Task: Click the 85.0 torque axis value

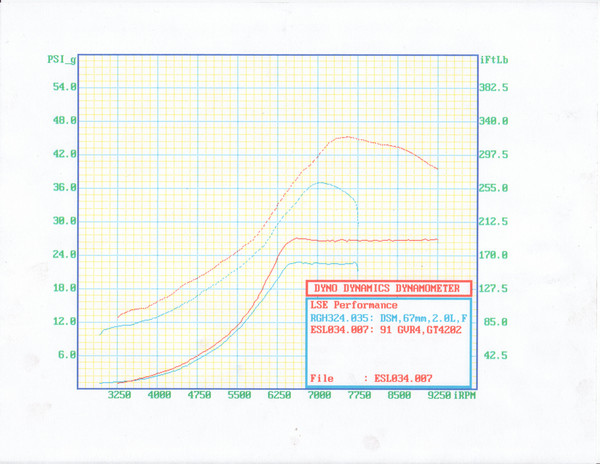Action: (x=496, y=322)
